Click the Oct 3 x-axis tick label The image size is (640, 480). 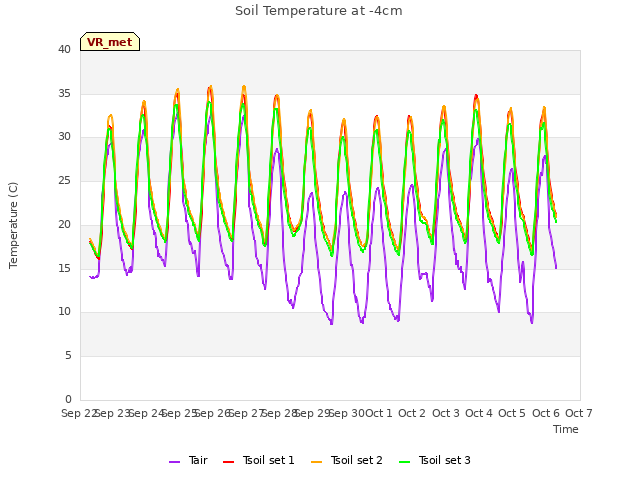pyautogui.click(x=446, y=413)
